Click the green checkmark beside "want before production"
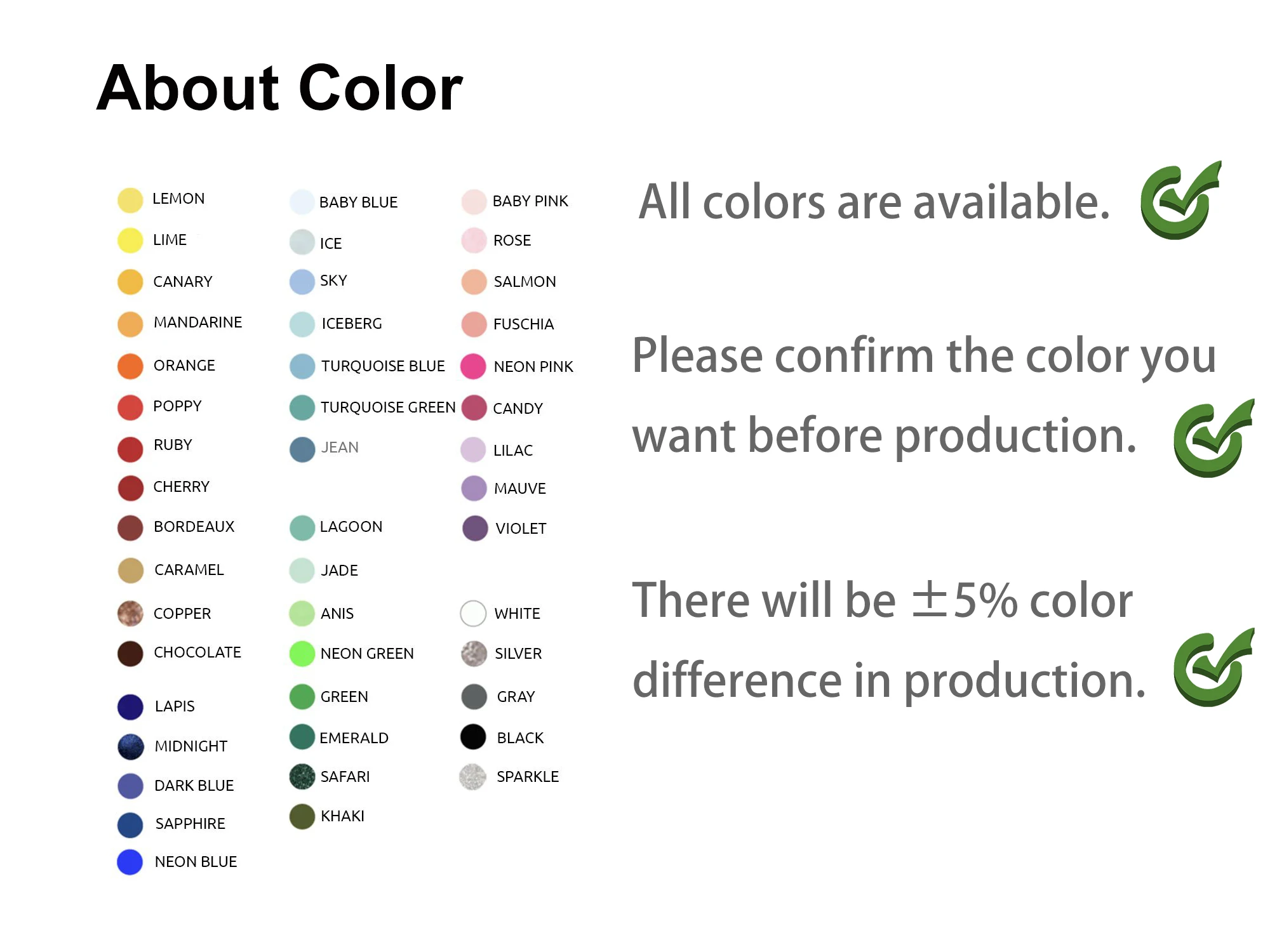The height and width of the screenshot is (952, 1270). [1212, 439]
